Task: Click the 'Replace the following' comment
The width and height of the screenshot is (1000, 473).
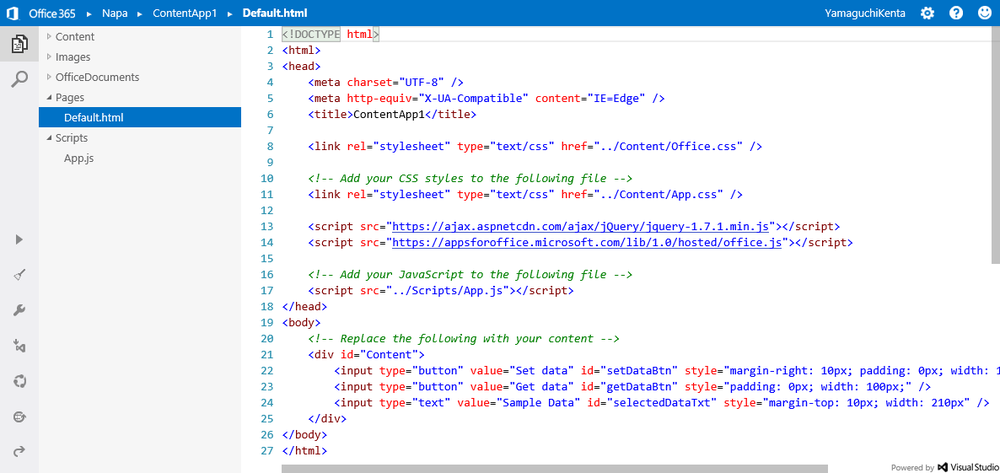Action: [464, 338]
